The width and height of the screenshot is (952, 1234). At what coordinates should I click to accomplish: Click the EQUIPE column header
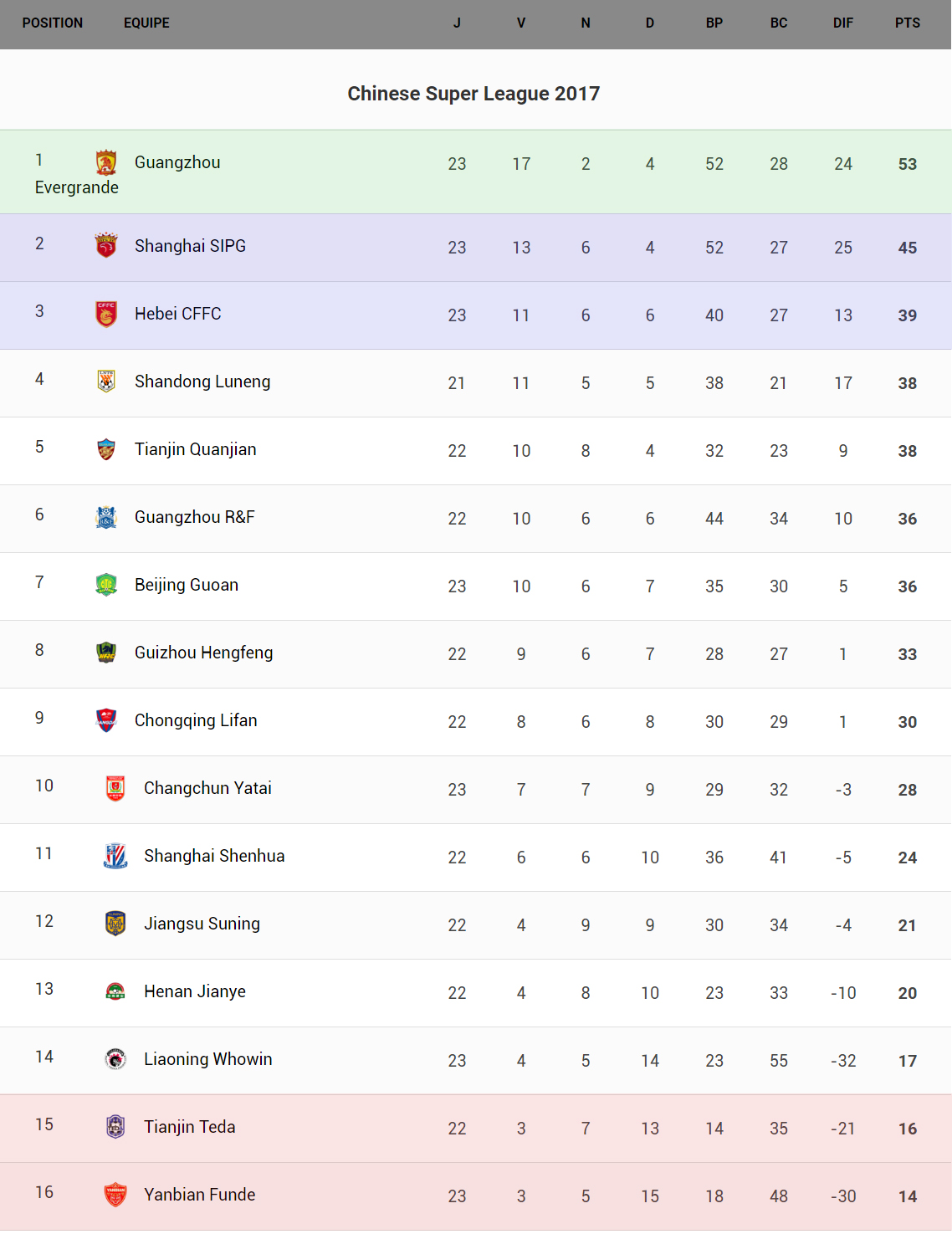(146, 23)
